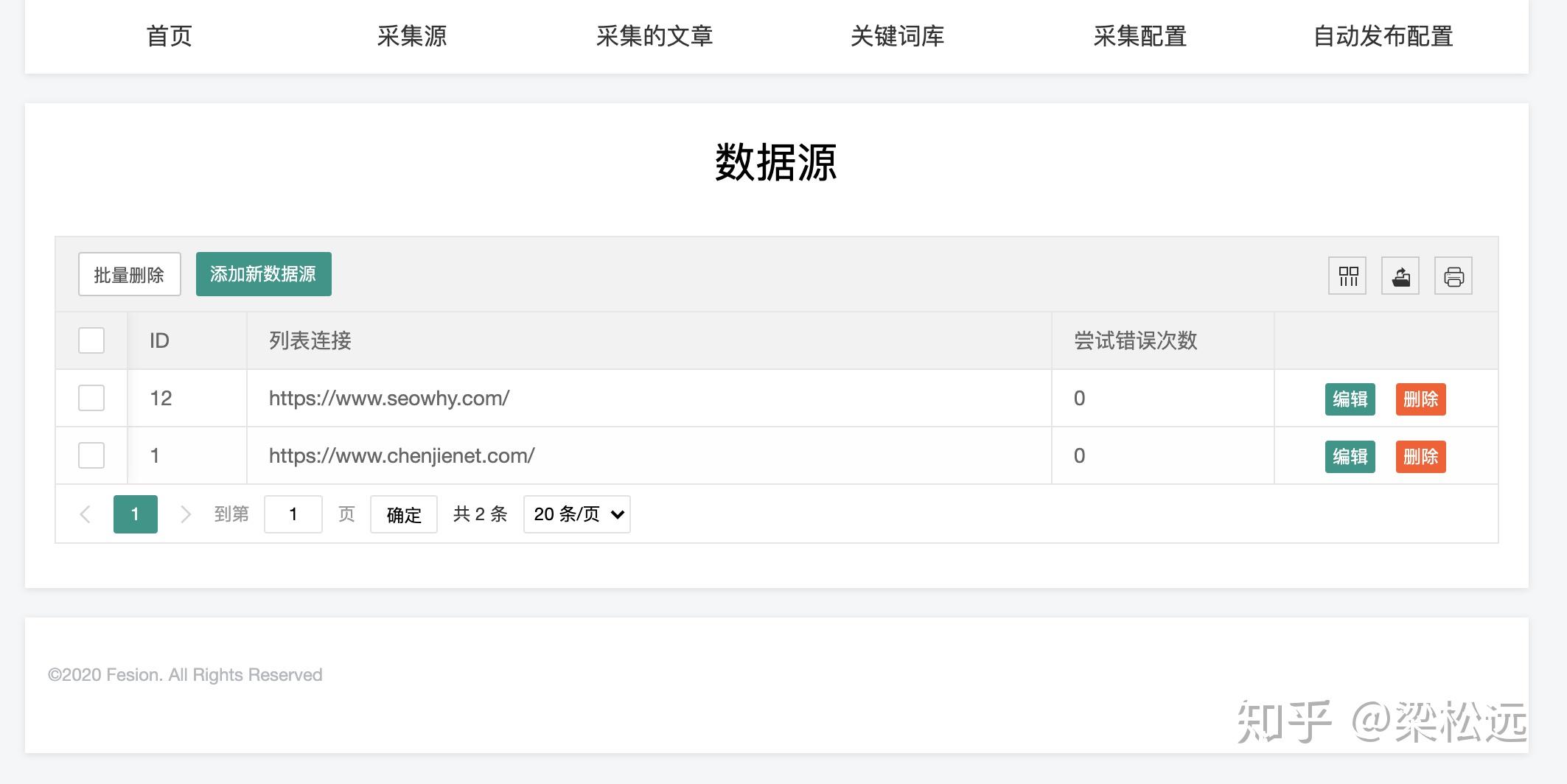Image resolution: width=1567 pixels, height=784 pixels.
Task: Click ID cell showing 12
Action: click(187, 398)
